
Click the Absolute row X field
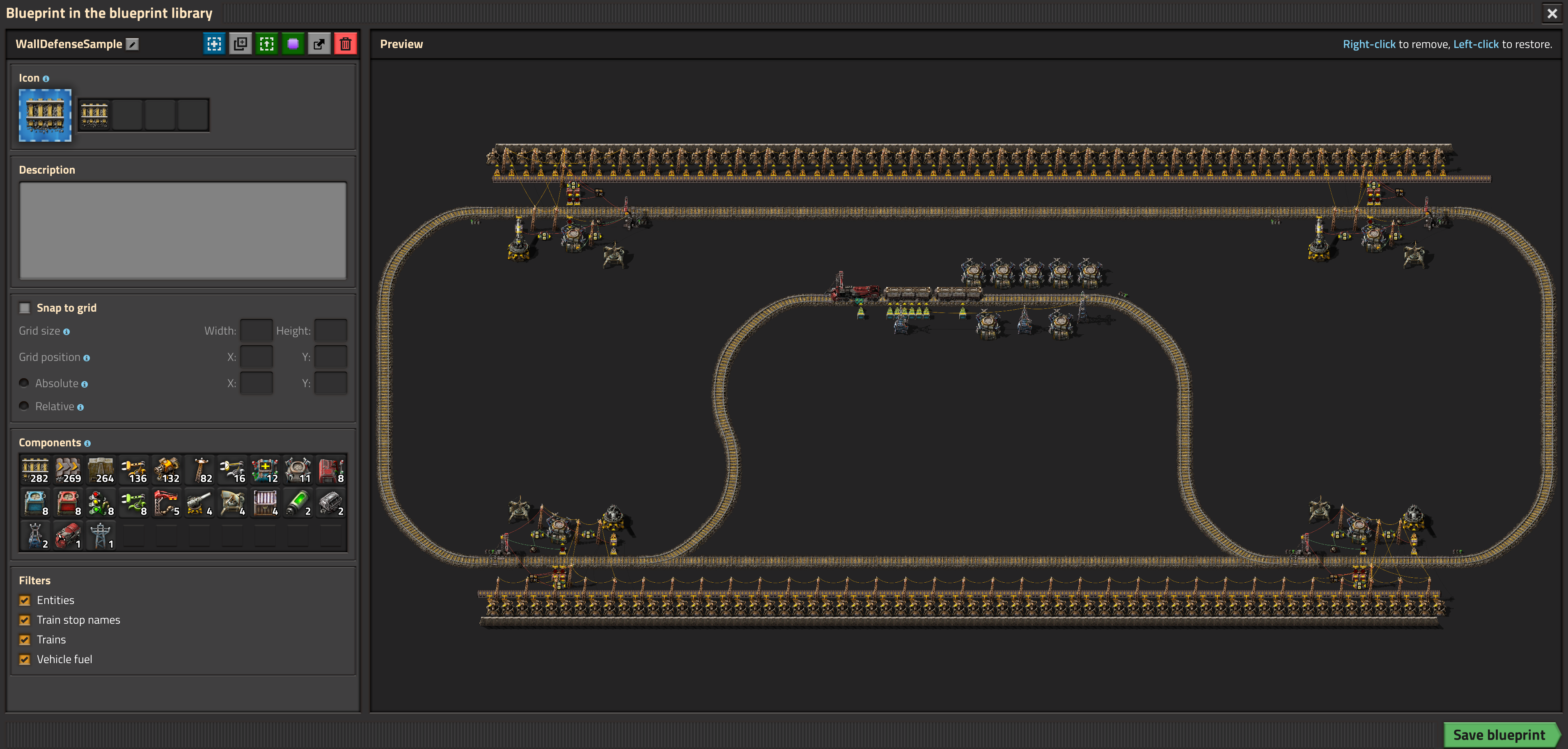(x=256, y=383)
